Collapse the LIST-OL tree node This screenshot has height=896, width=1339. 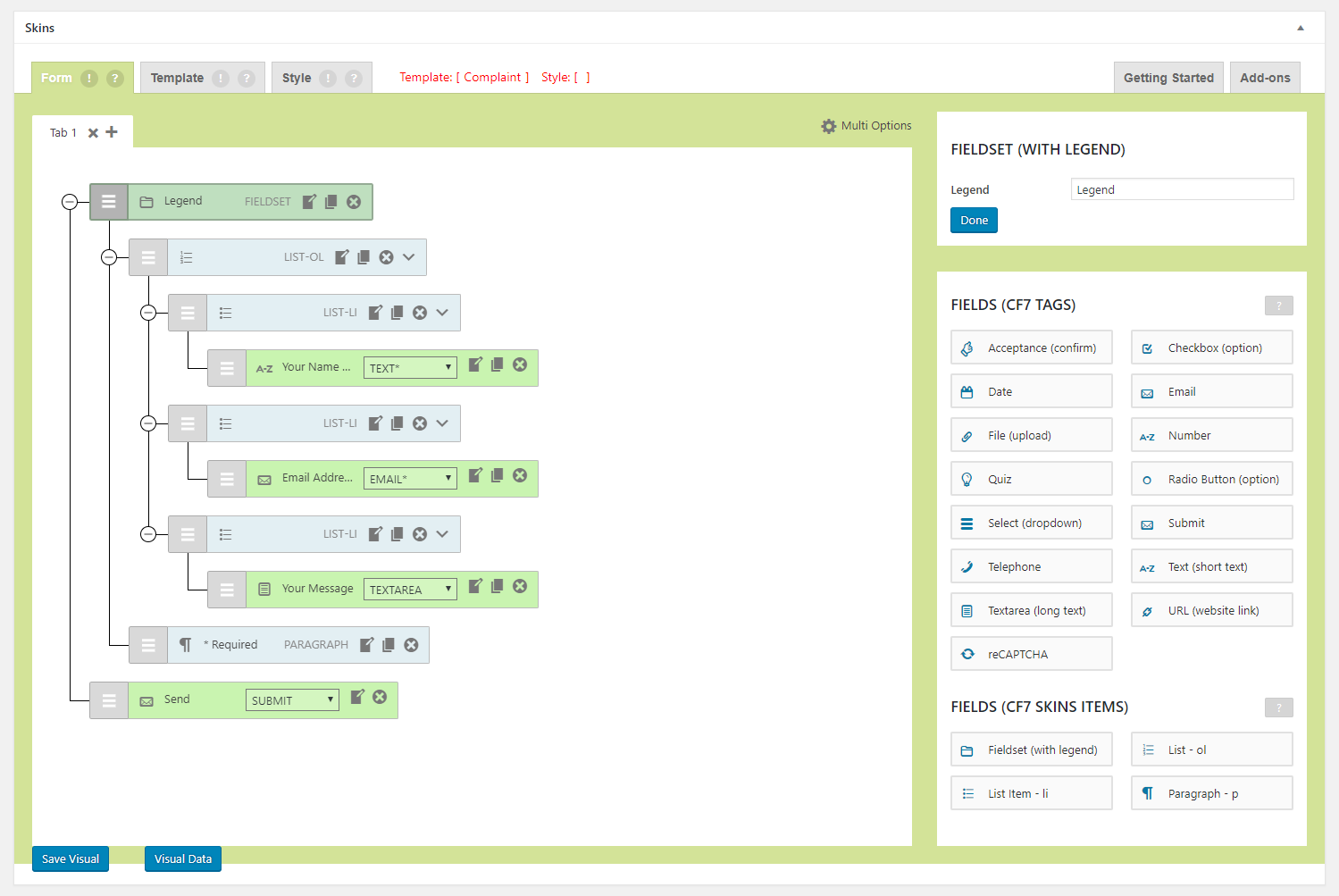(109, 257)
